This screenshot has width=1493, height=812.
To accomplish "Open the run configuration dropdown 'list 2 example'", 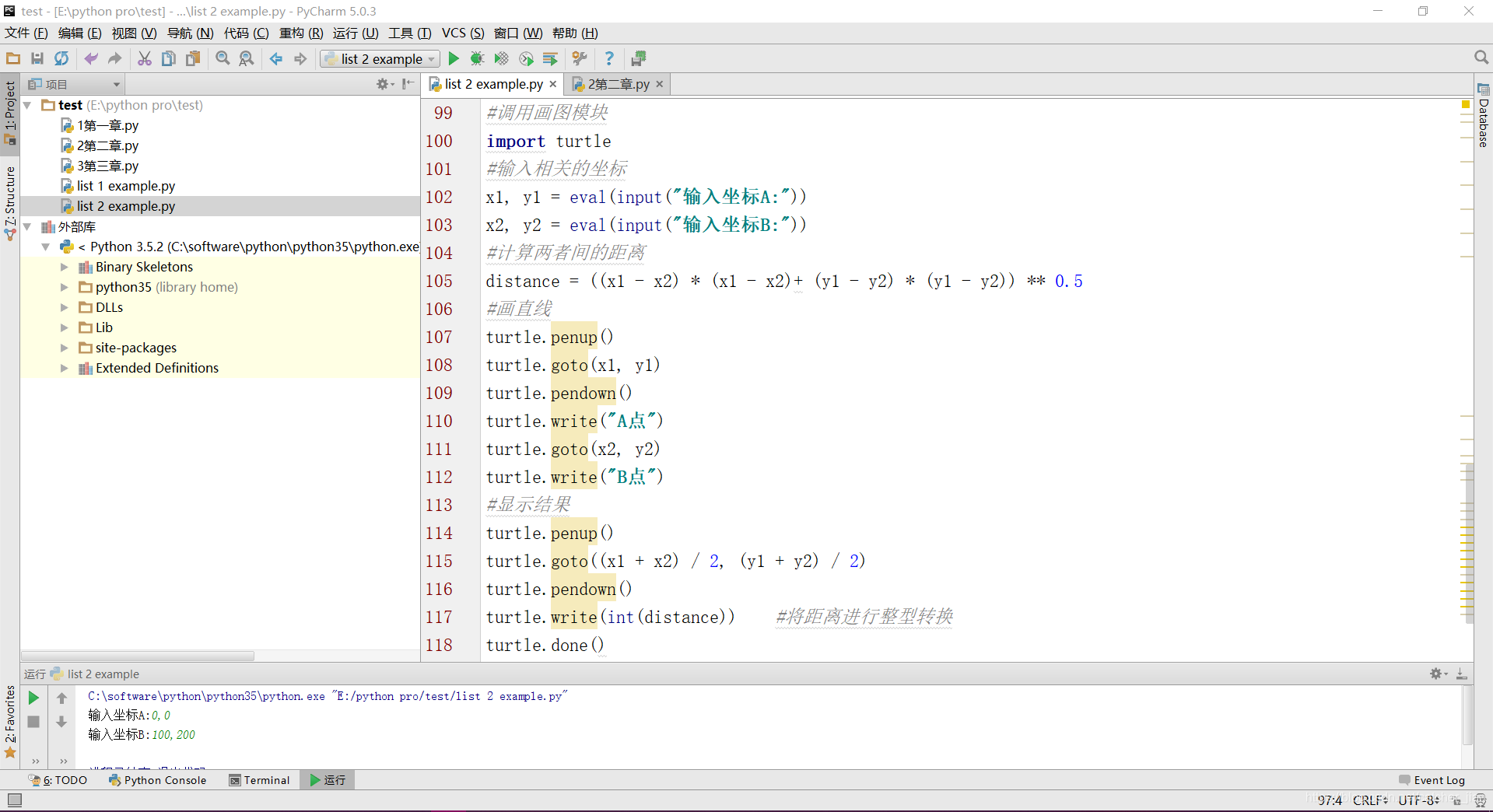I will (380, 59).
